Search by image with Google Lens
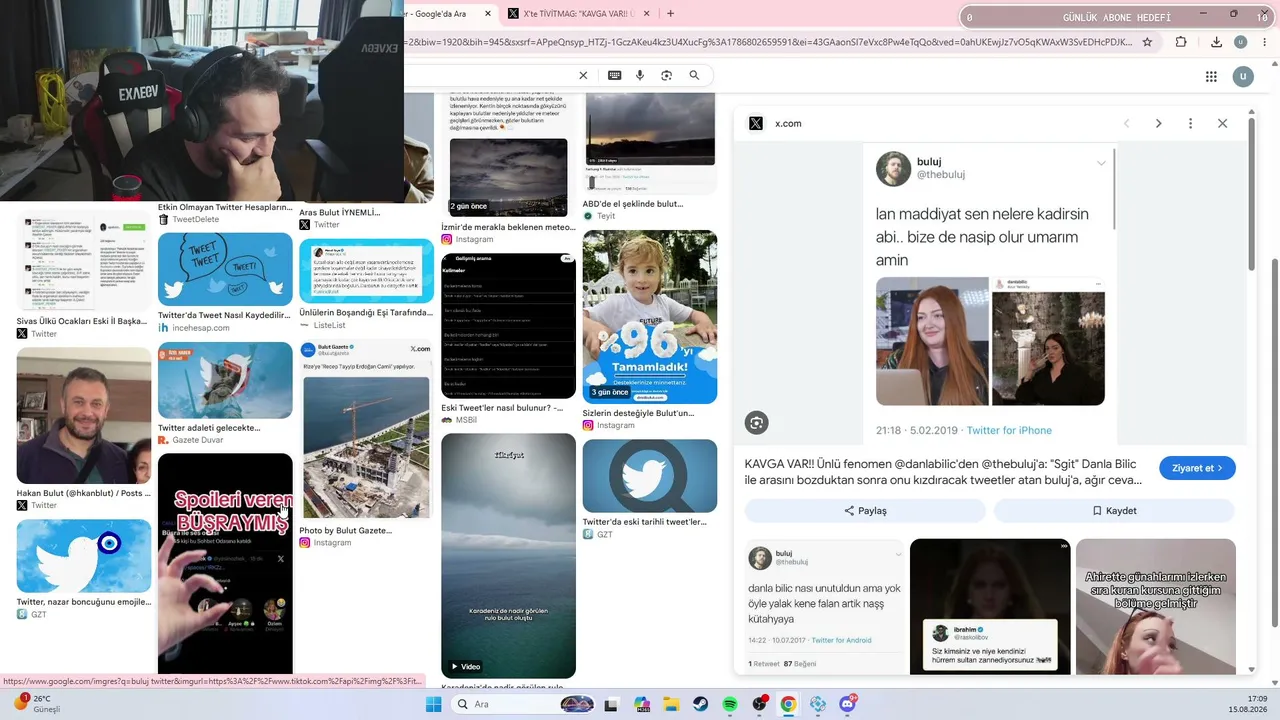1280x720 pixels. pos(666,75)
